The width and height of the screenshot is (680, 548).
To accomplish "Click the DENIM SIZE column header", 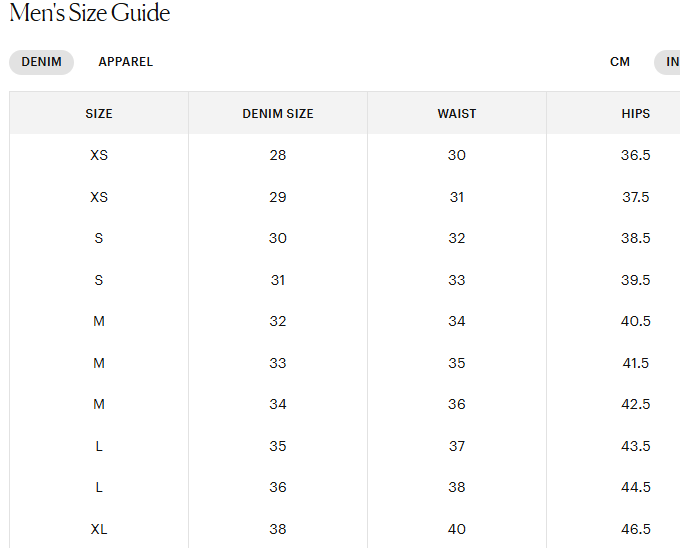I will (x=278, y=114).
